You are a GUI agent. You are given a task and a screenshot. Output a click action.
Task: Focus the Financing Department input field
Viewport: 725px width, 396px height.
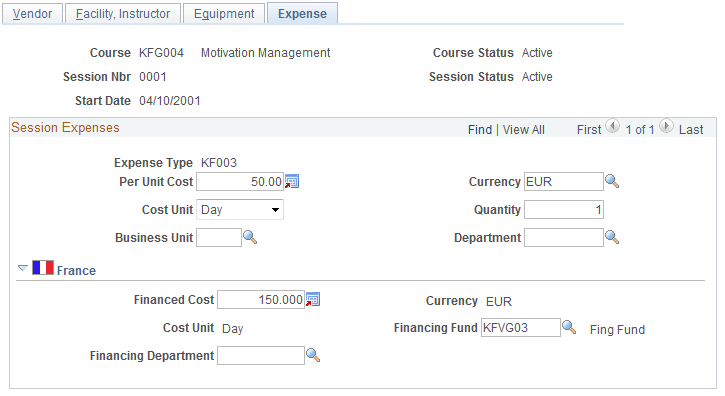(x=261, y=355)
